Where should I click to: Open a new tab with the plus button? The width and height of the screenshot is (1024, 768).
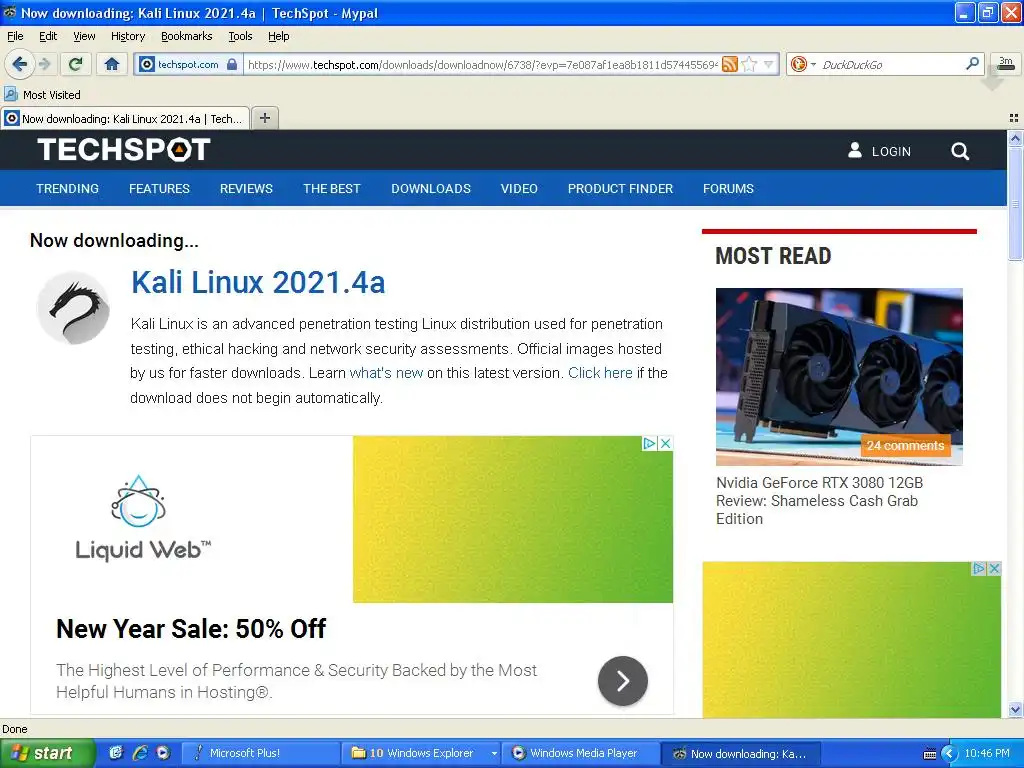click(264, 118)
